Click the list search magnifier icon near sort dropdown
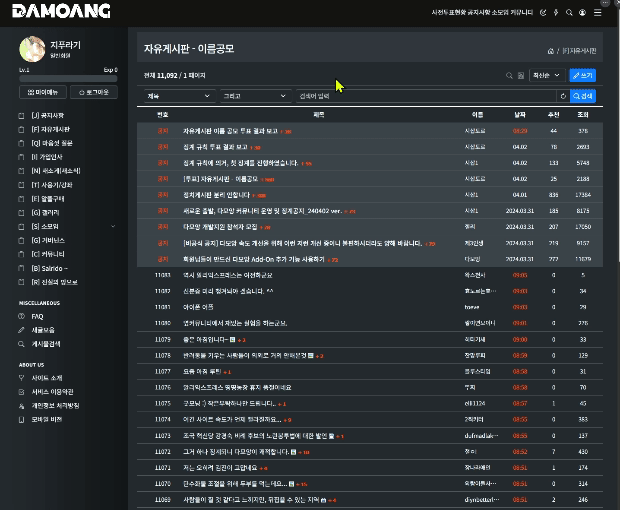 (509, 76)
